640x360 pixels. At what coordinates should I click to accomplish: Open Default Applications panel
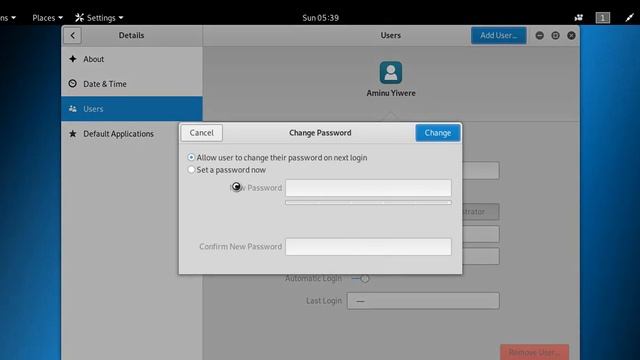pyautogui.click(x=132, y=133)
